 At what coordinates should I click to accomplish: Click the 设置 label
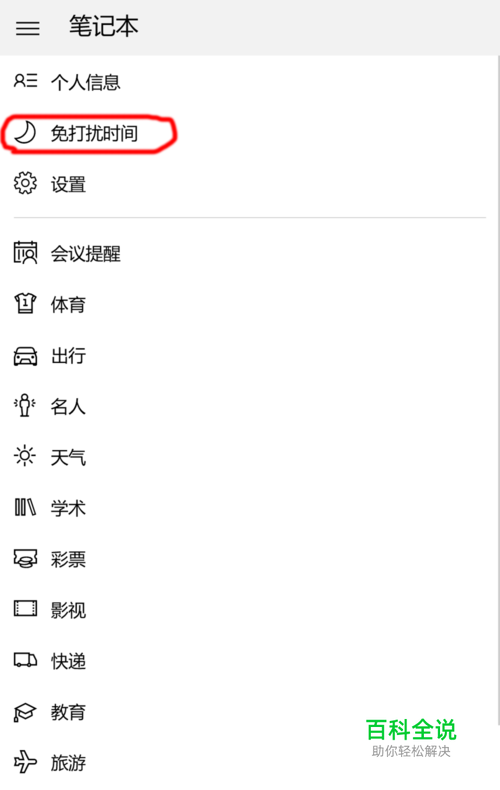pyautogui.click(x=69, y=184)
